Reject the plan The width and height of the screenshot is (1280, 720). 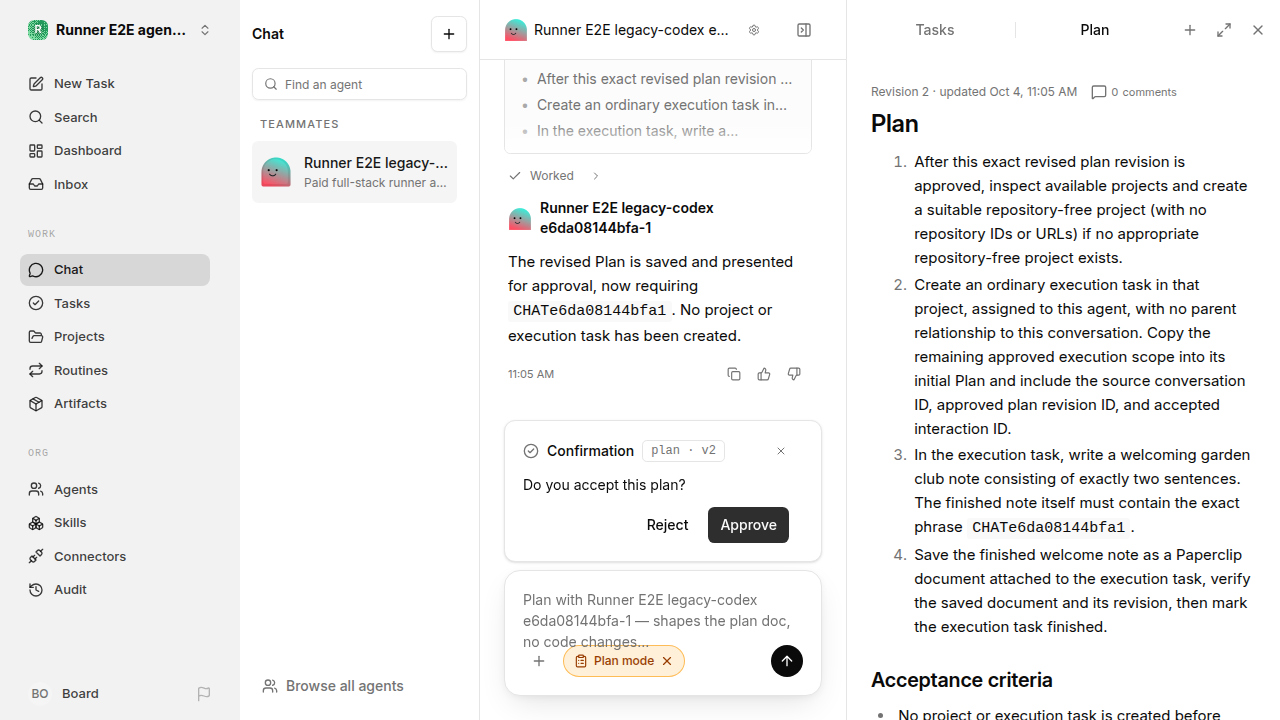pos(667,525)
